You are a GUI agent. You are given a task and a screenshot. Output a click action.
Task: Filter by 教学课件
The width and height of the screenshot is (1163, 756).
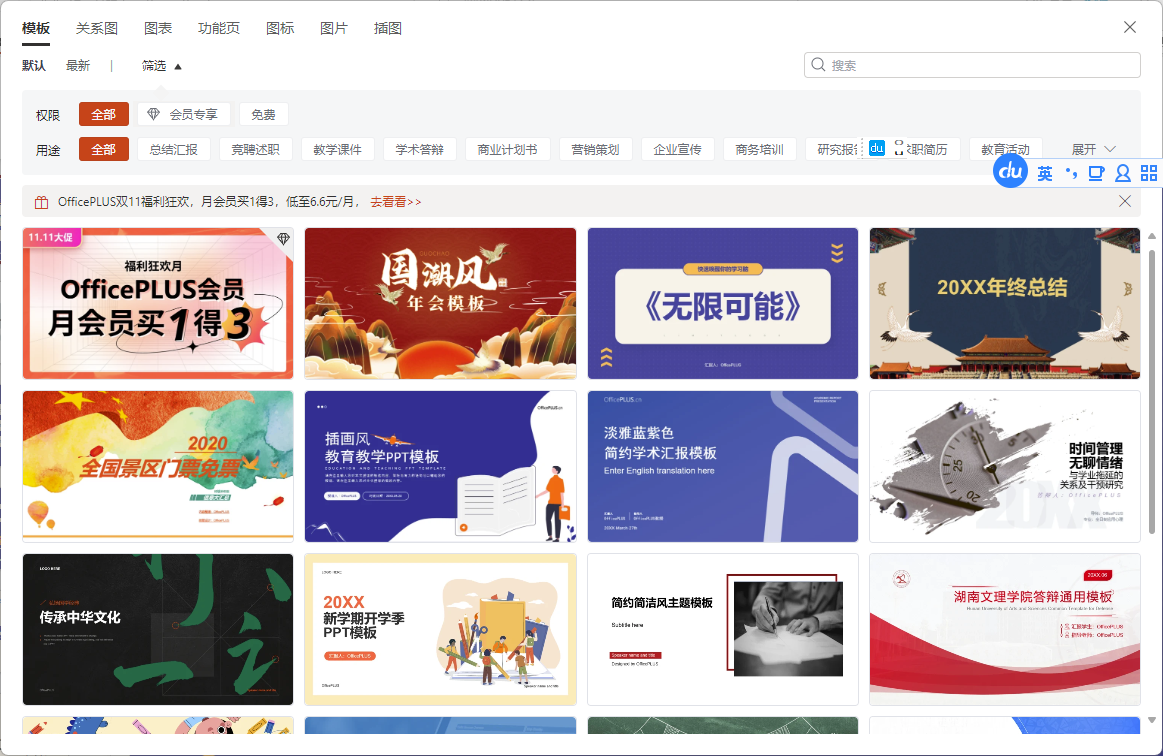pos(337,149)
